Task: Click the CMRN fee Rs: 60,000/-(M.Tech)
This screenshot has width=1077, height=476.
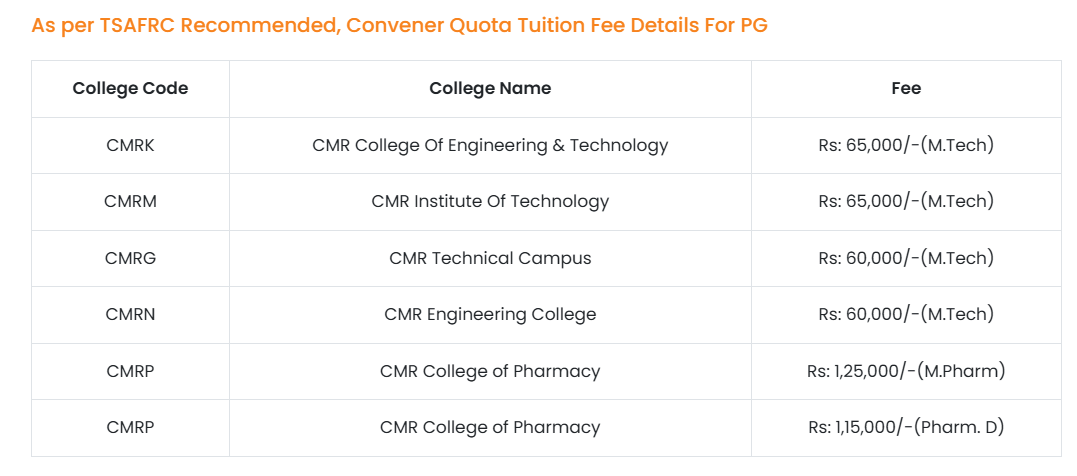Action: pyautogui.click(x=906, y=314)
